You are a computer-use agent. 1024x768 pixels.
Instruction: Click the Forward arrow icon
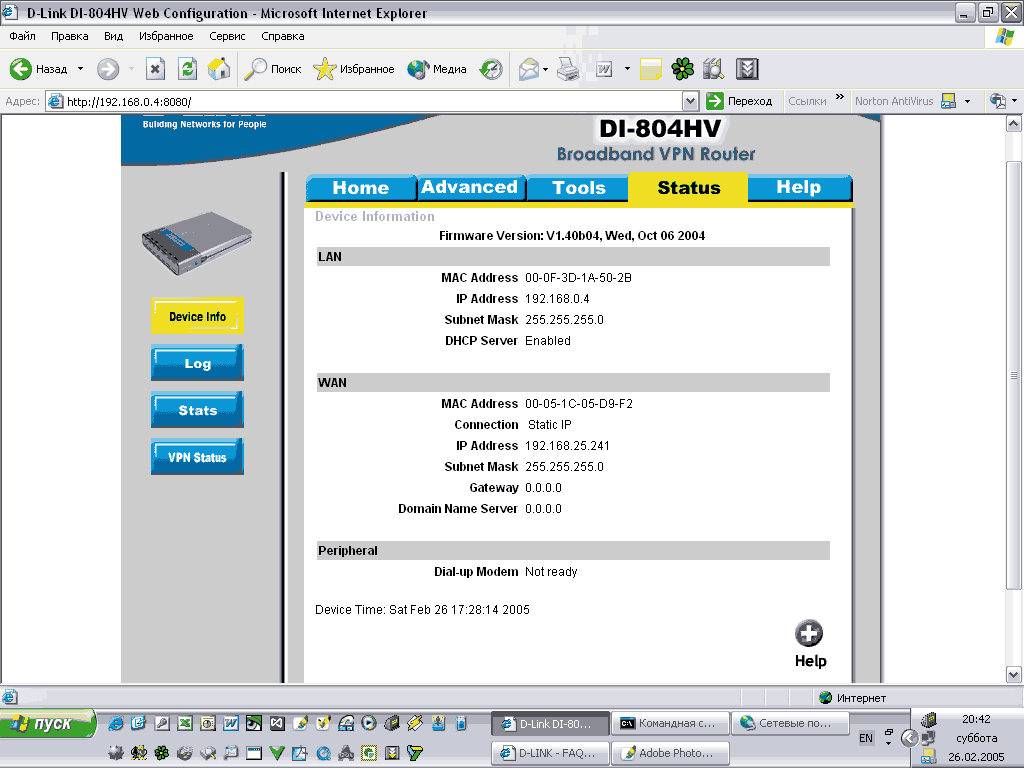(x=108, y=69)
